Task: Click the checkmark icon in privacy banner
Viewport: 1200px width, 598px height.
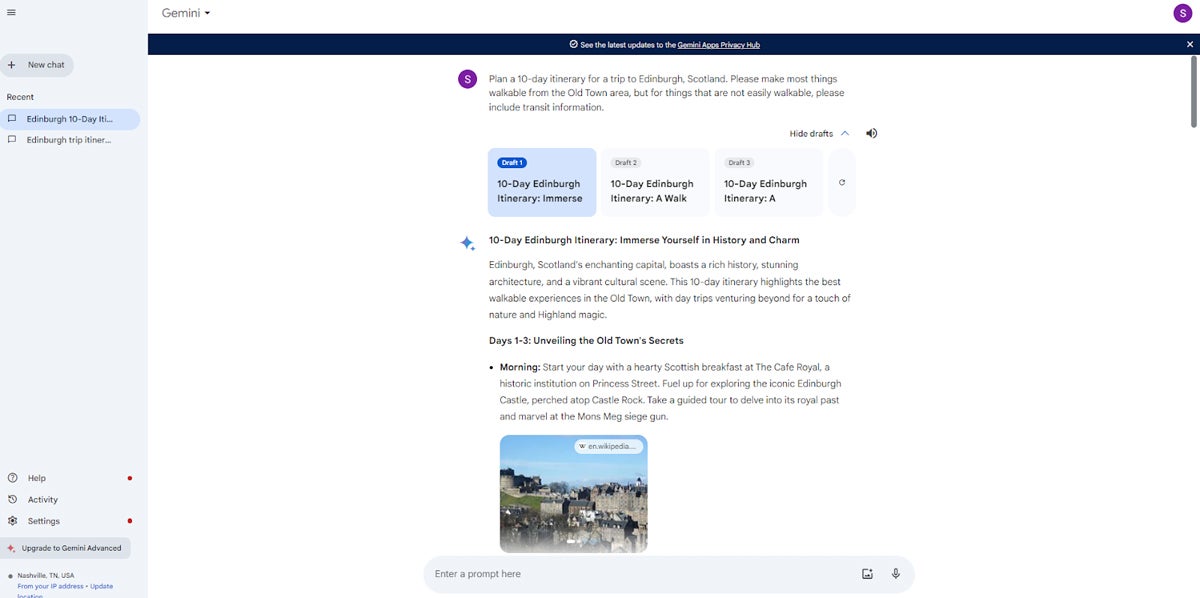Action: point(574,44)
